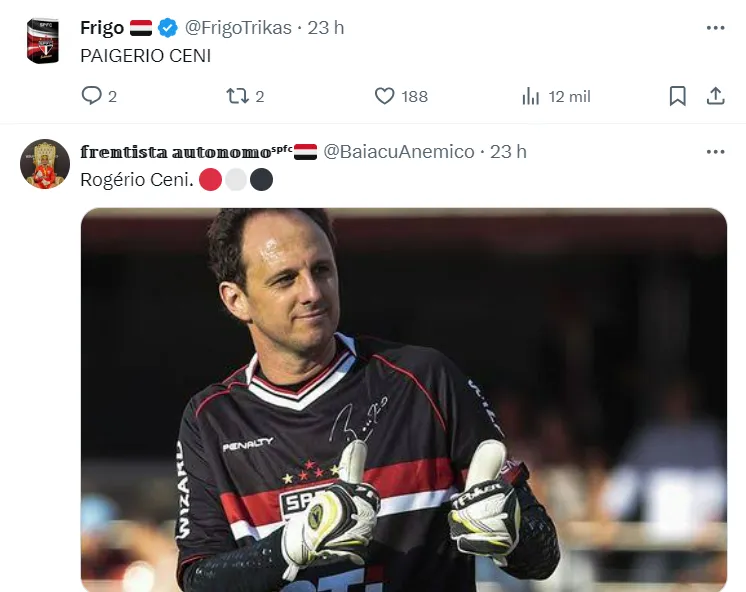
Task: Open the @FrigoTrikas handle link
Action: [x=238, y=28]
